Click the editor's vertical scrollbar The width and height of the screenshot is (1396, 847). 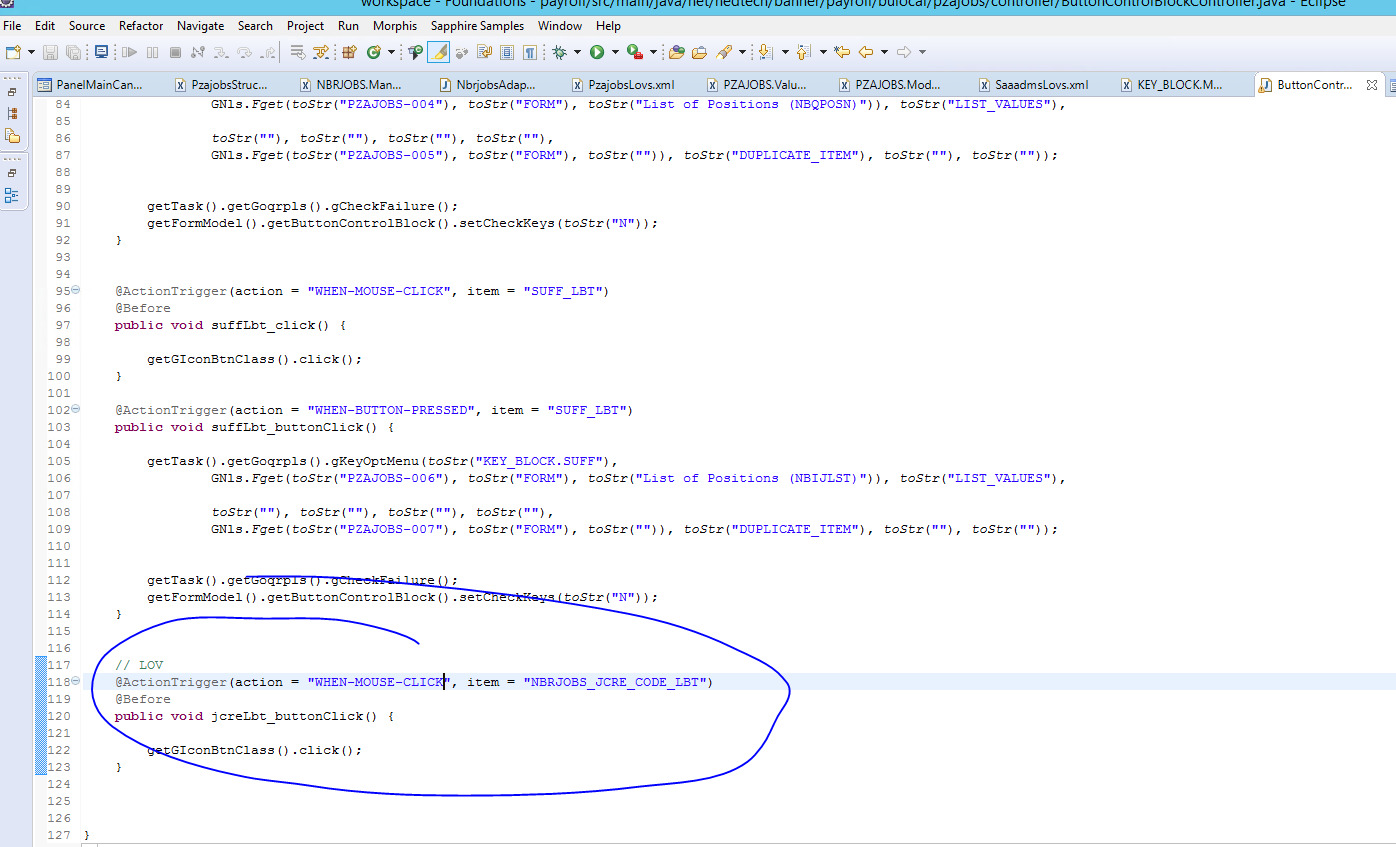tap(1388, 400)
